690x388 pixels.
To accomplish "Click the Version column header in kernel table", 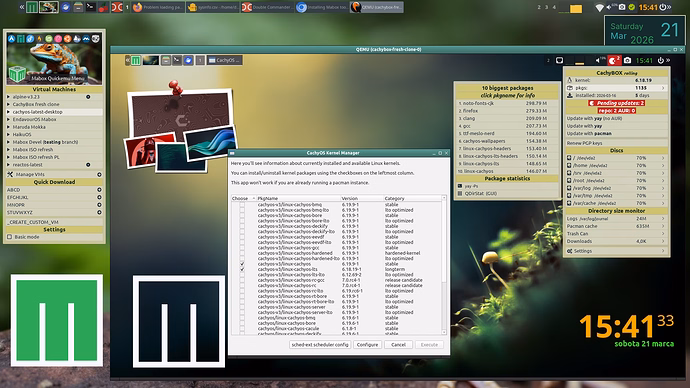I will click(361, 198).
